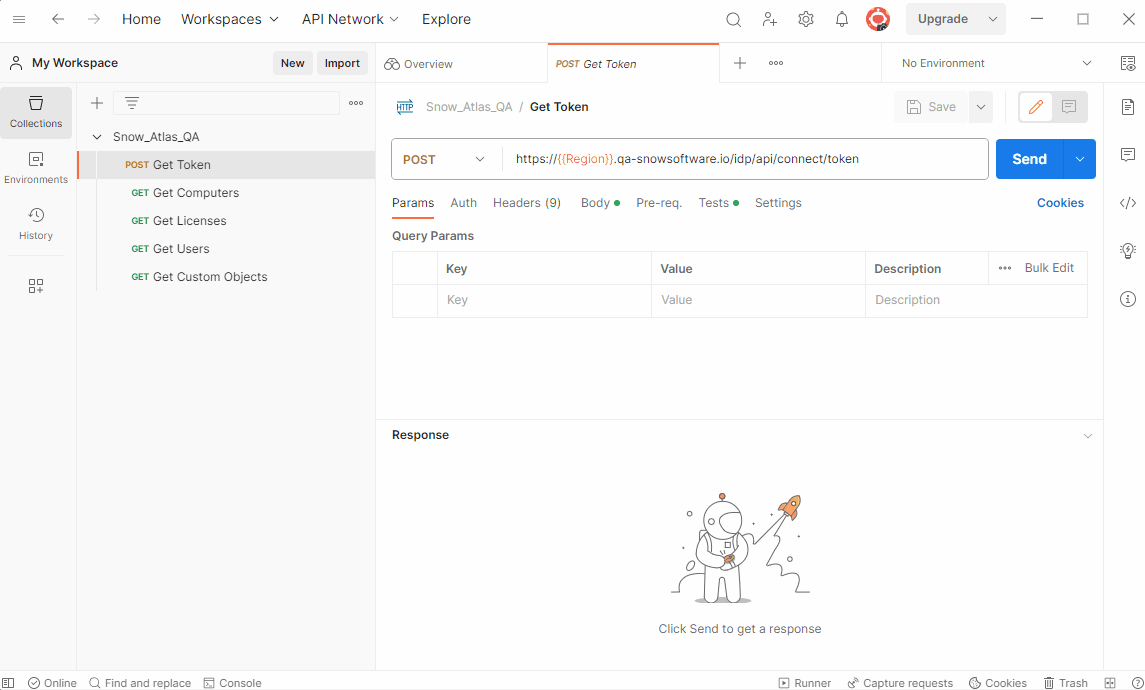Open the Cookies link
Viewport: 1145px width, 690px height.
click(x=1060, y=203)
